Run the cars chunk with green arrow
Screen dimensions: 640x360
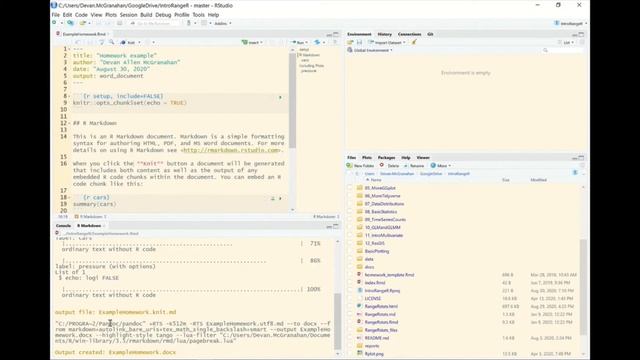click(x=280, y=198)
